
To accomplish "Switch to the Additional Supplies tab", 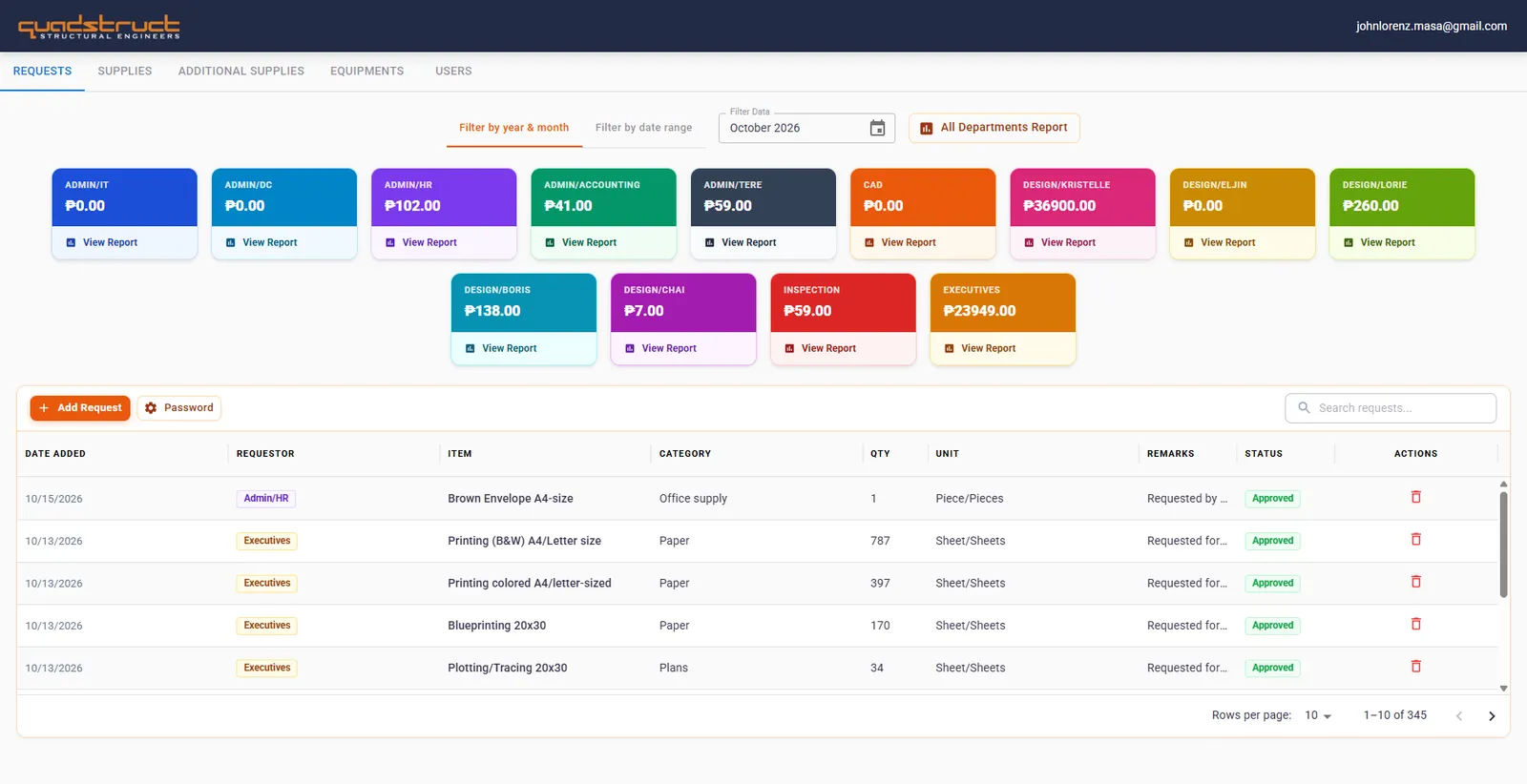I will [x=241, y=72].
